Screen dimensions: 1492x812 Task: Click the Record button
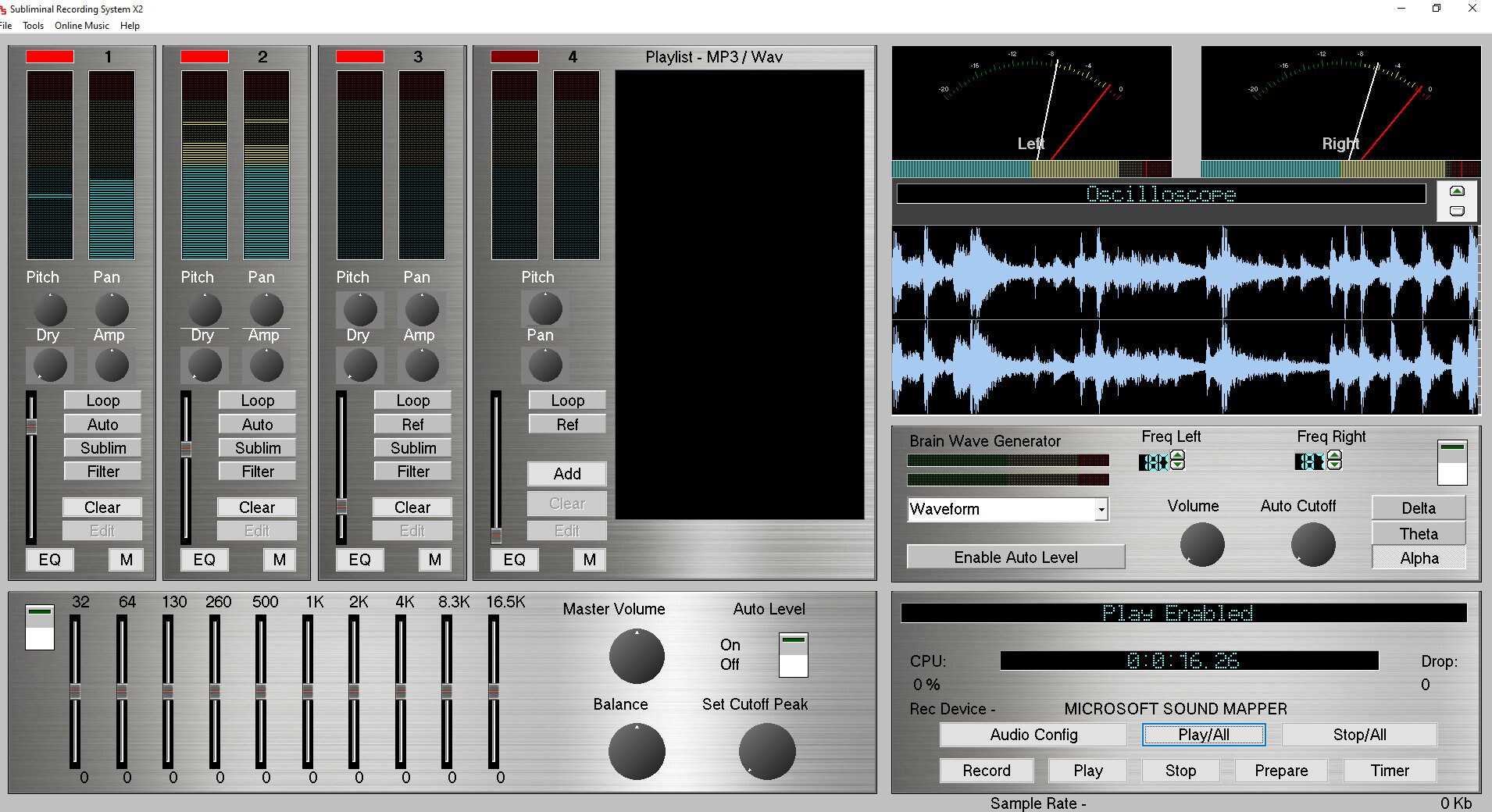(x=987, y=771)
